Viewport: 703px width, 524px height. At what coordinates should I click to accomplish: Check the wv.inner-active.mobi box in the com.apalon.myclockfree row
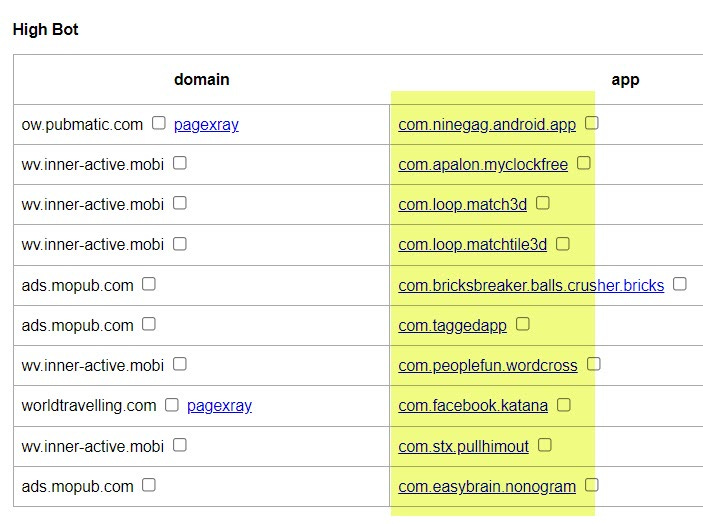coord(180,163)
